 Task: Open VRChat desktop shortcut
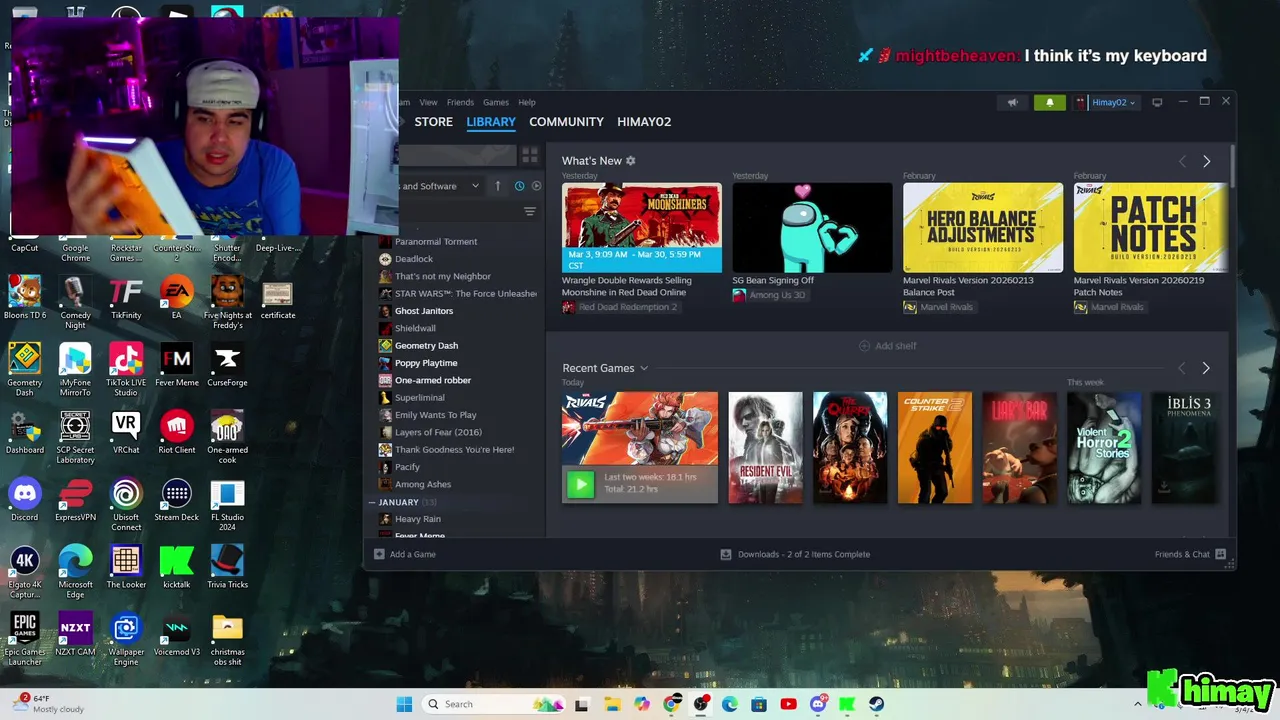click(x=126, y=433)
